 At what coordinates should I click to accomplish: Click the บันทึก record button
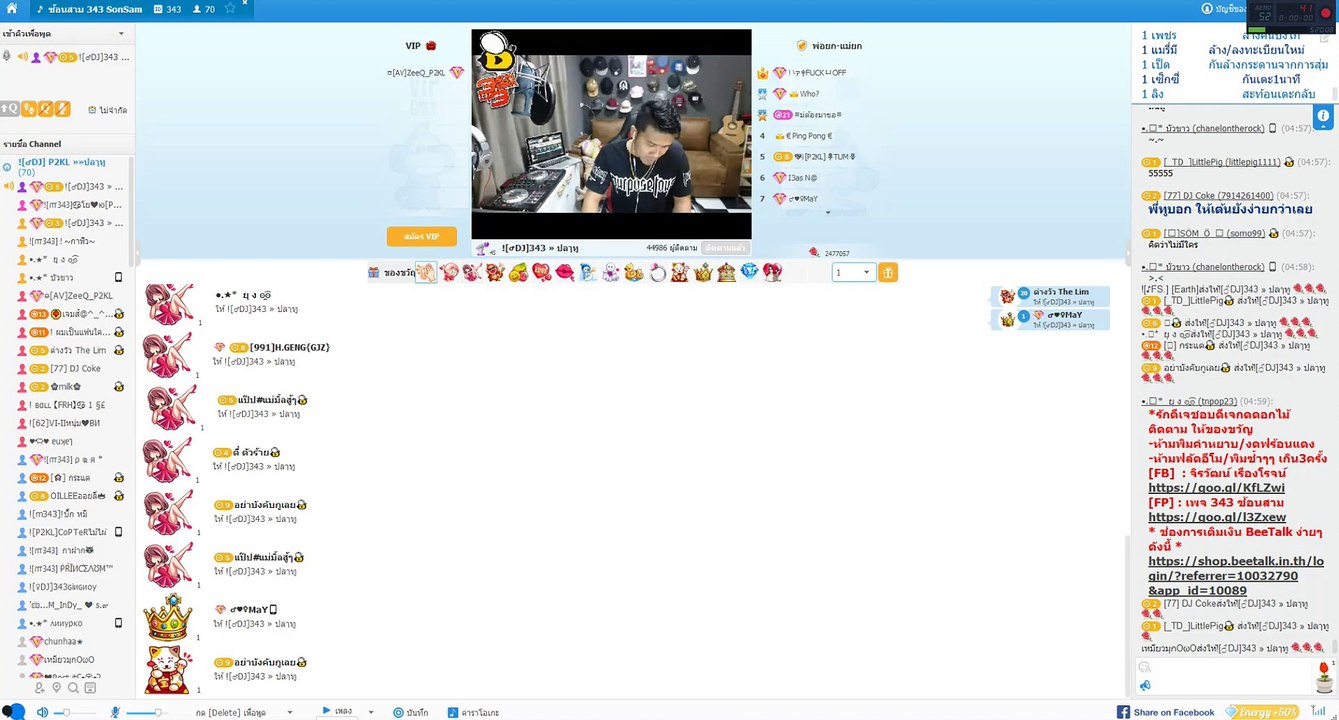(x=411, y=712)
